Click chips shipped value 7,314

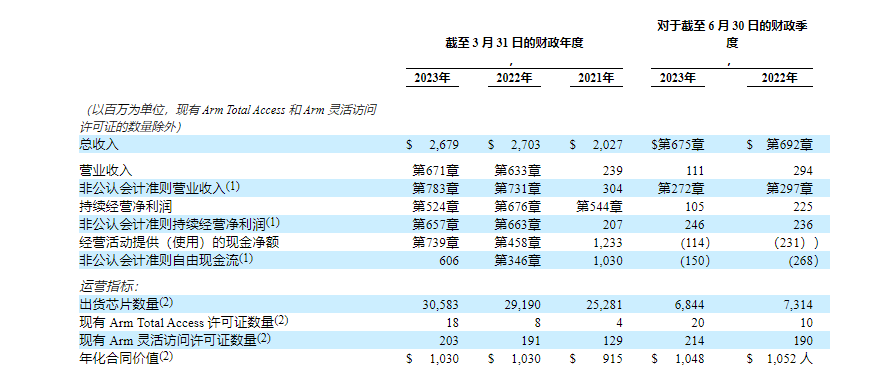pos(799,305)
